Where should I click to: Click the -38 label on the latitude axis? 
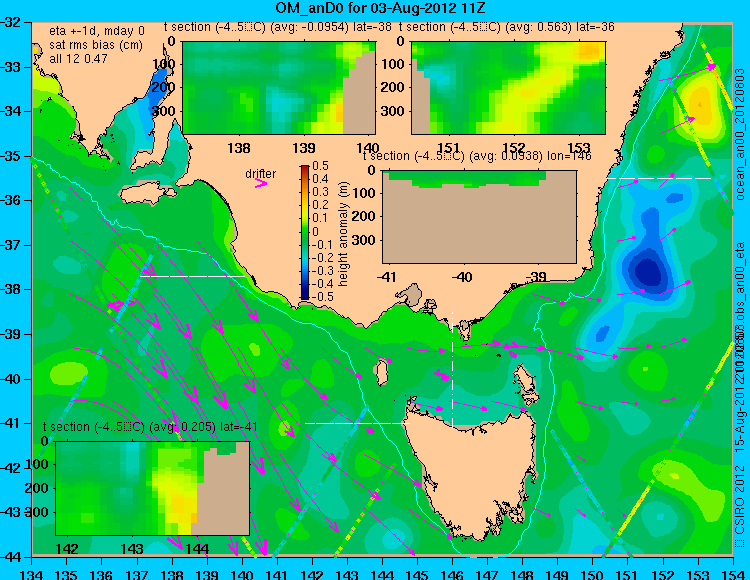(x=10, y=289)
